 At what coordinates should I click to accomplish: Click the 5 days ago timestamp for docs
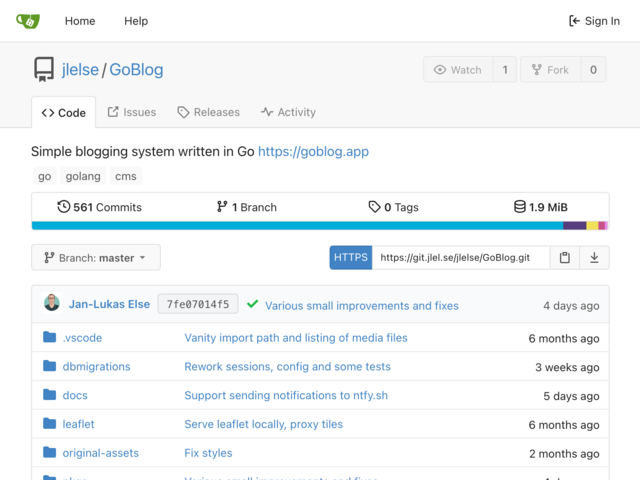[571, 396]
